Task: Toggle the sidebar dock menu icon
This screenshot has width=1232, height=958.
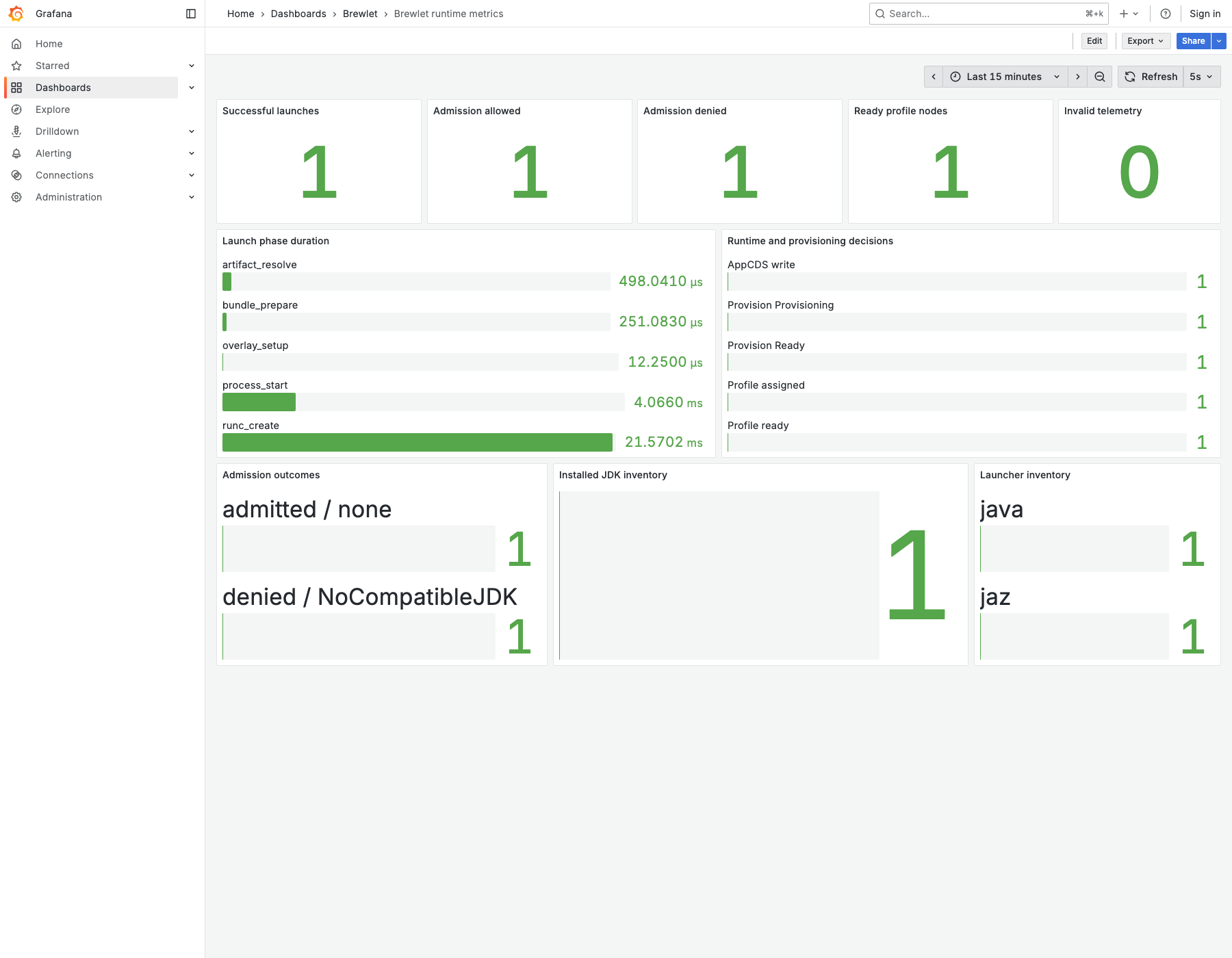Action: point(191,14)
